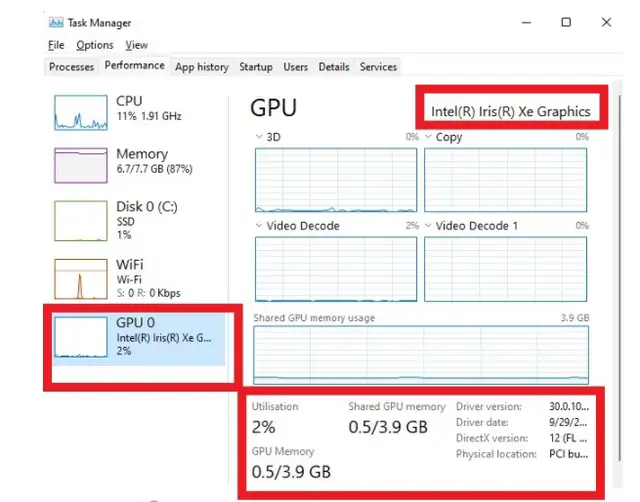Click the Intel(R) Iris(R) Xe Graphics heading
Screen dimensions: 640x502
pos(511,111)
